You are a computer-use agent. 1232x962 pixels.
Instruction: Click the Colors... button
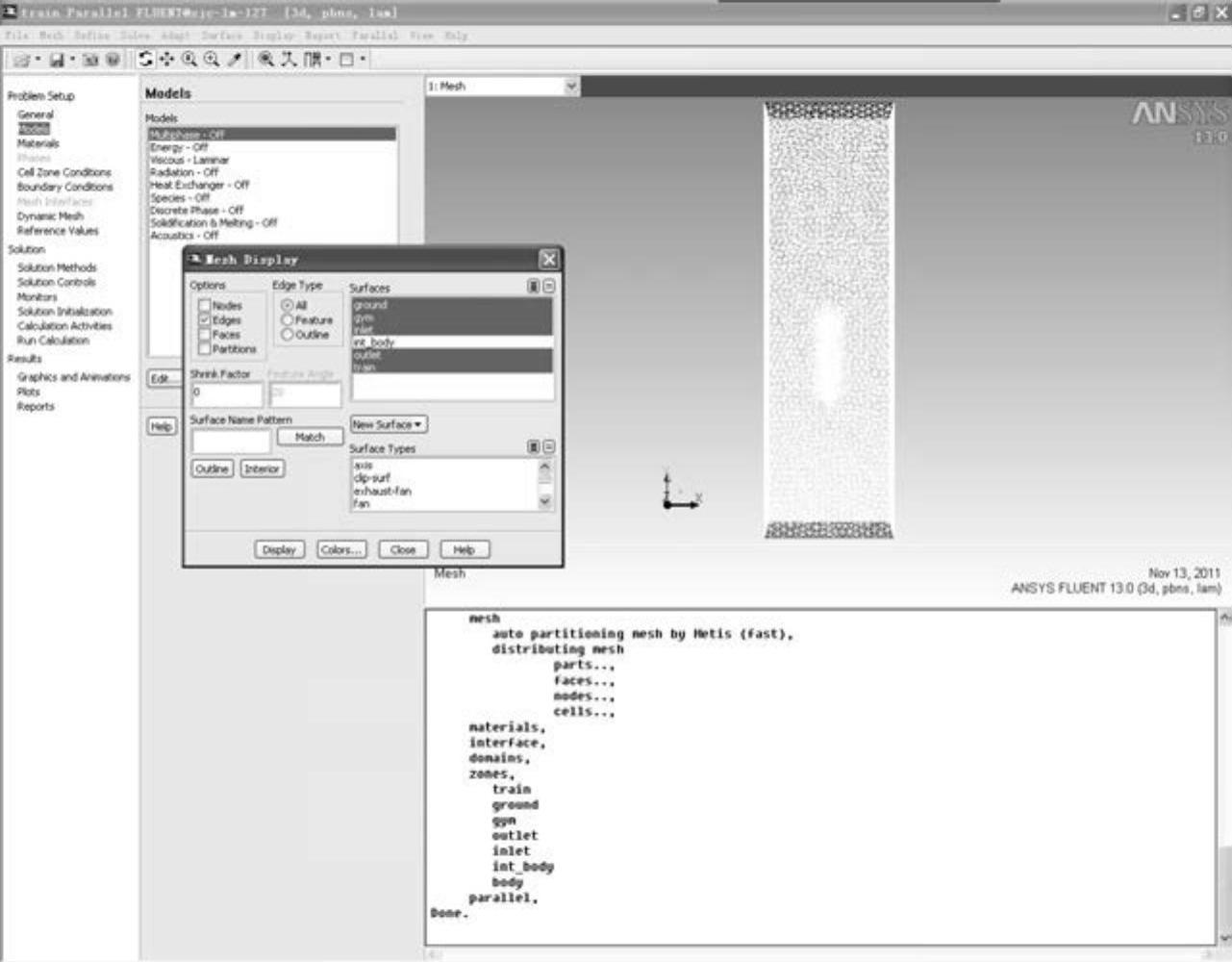(340, 549)
